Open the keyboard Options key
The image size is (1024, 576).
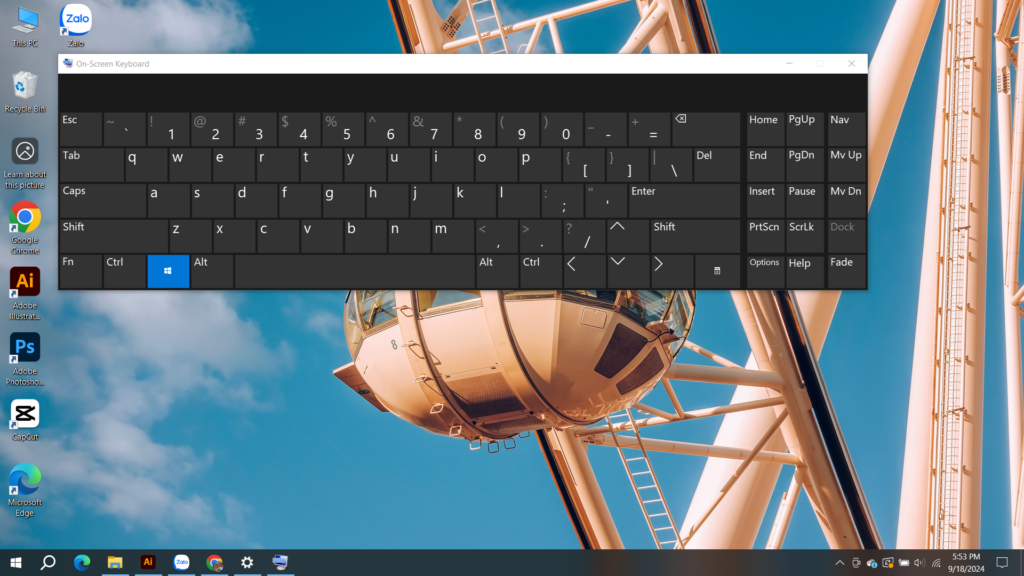[x=765, y=271]
